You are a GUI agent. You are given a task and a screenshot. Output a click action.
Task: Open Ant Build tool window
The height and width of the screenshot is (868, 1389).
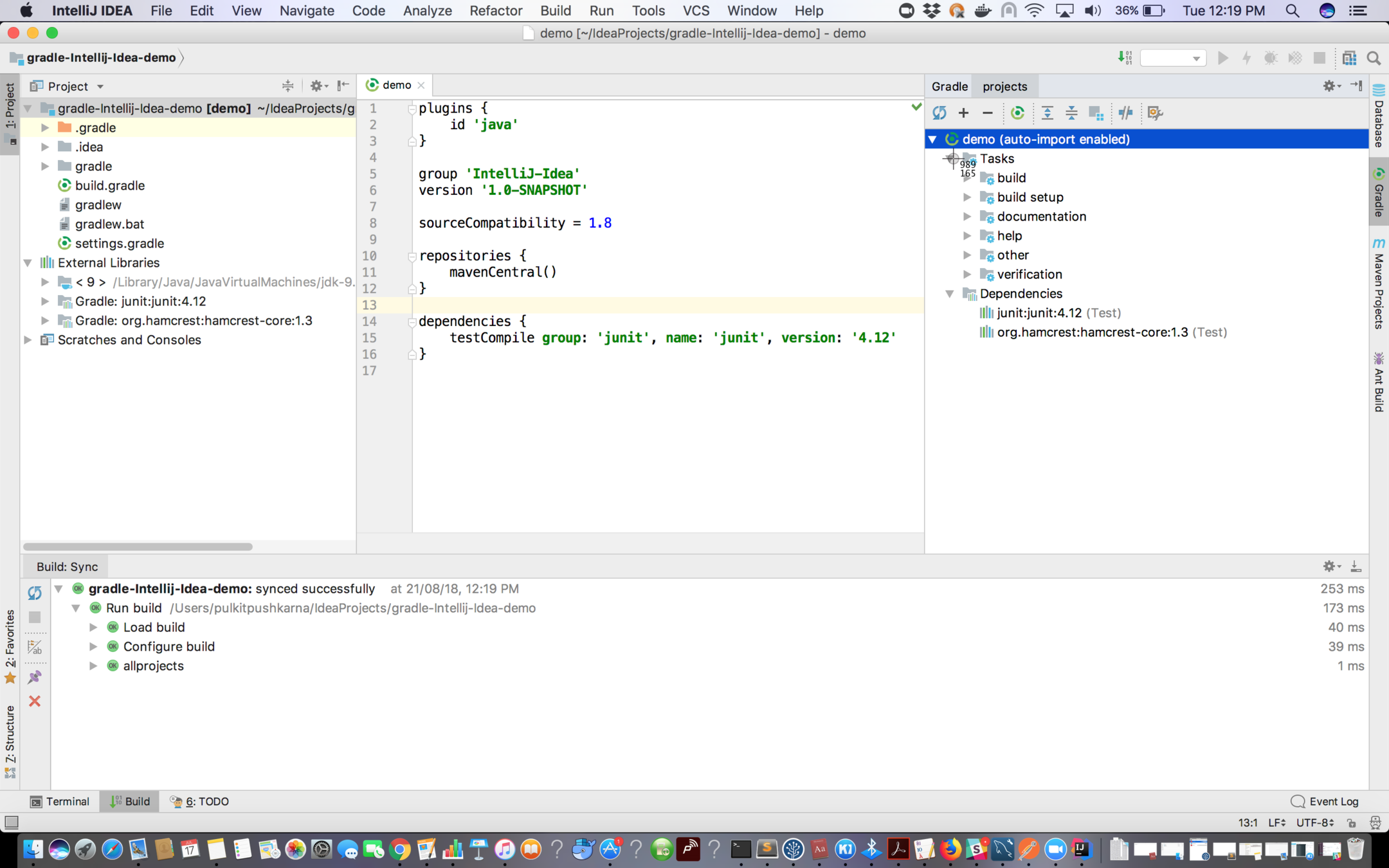(1379, 382)
